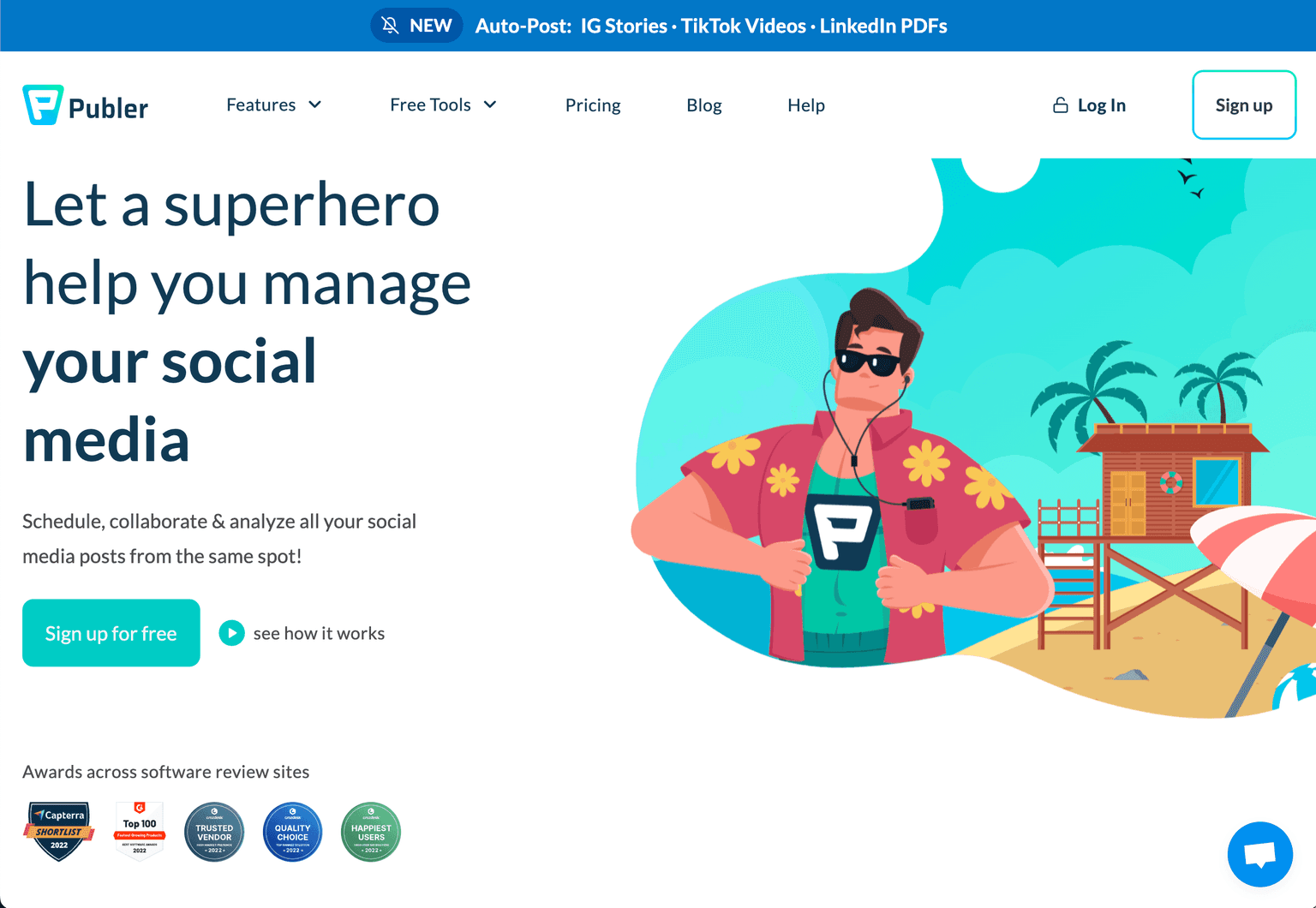
Task: Click the play icon for how it works
Action: pyautogui.click(x=231, y=633)
